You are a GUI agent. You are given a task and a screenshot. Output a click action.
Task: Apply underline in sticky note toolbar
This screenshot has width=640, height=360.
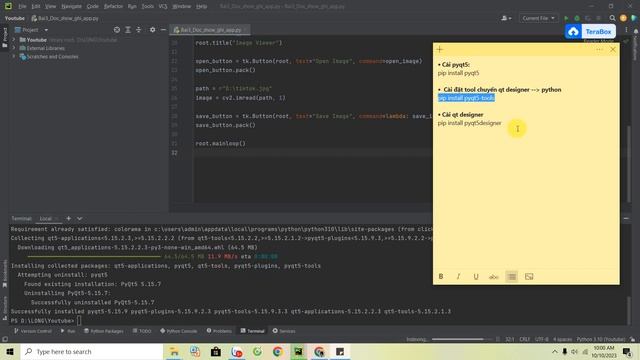click(x=476, y=276)
